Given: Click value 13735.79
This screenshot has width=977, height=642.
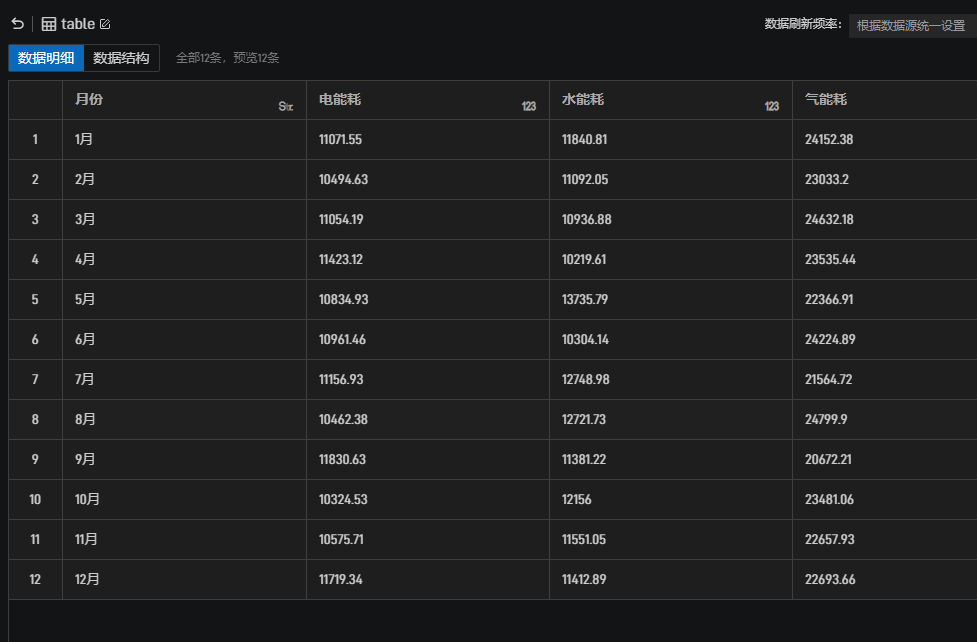Looking at the screenshot, I should pyautogui.click(x=585, y=299).
